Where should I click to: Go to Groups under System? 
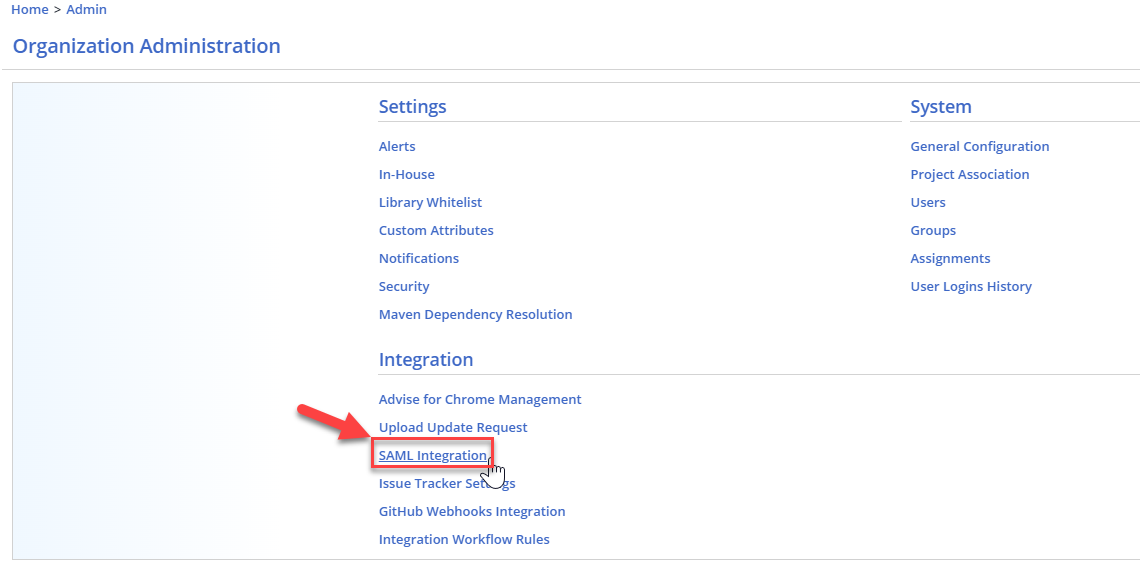(x=933, y=230)
